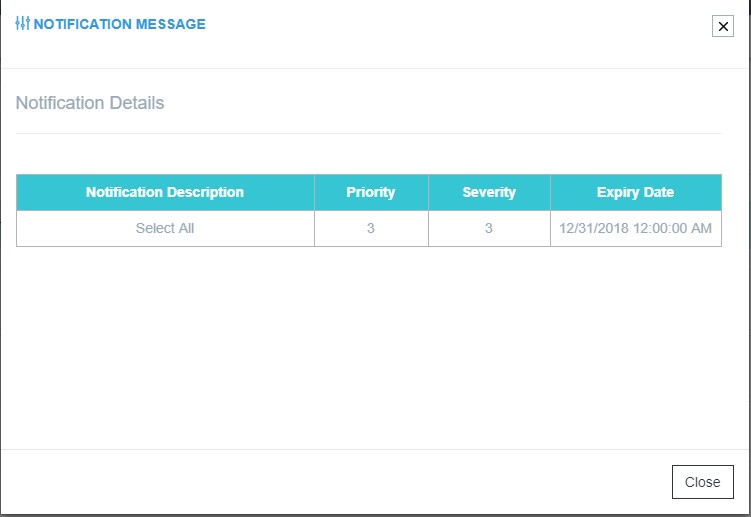Click the sliders icon beside Notification Message
This screenshot has height=517, width=751.
click(x=23, y=24)
